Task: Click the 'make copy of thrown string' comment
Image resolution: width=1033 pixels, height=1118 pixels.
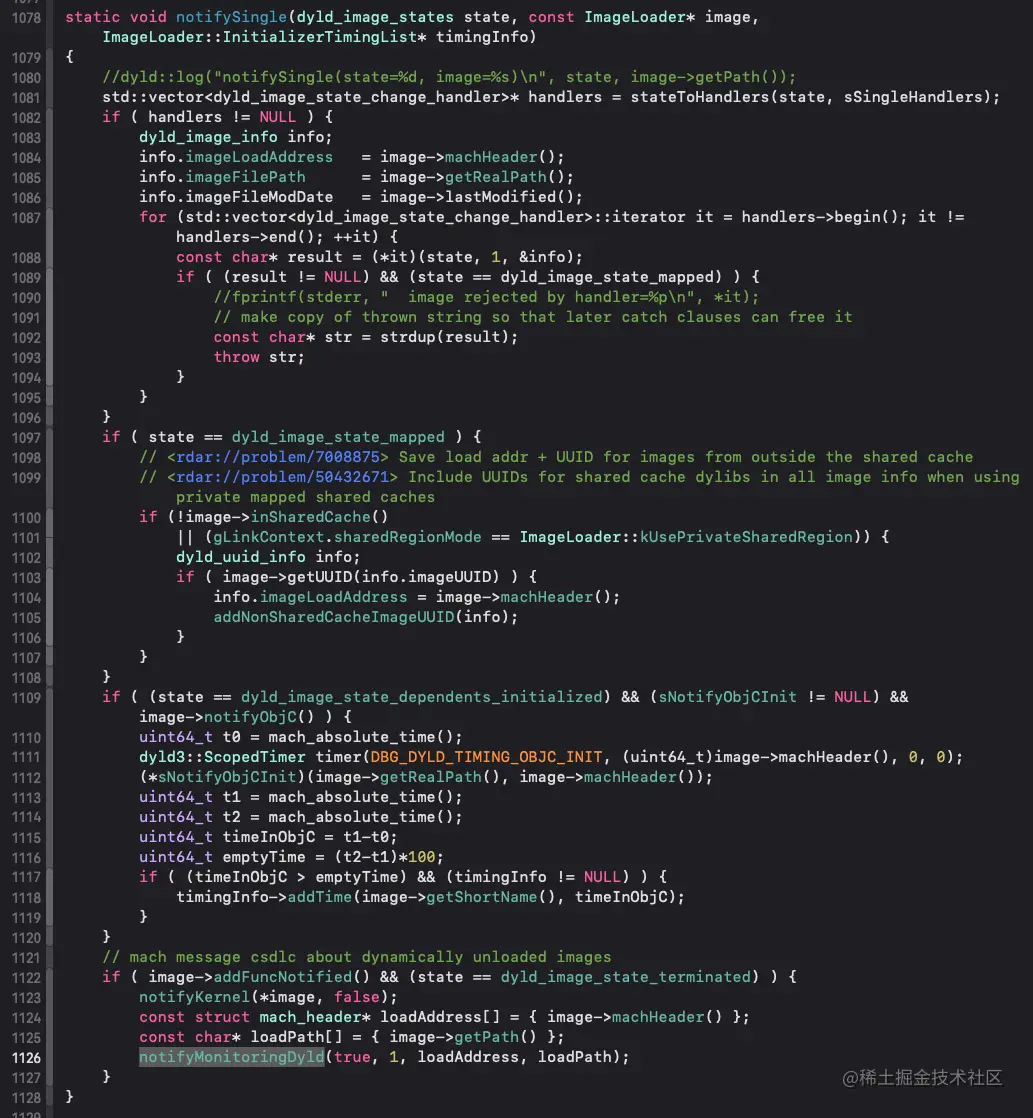Action: coord(533,317)
